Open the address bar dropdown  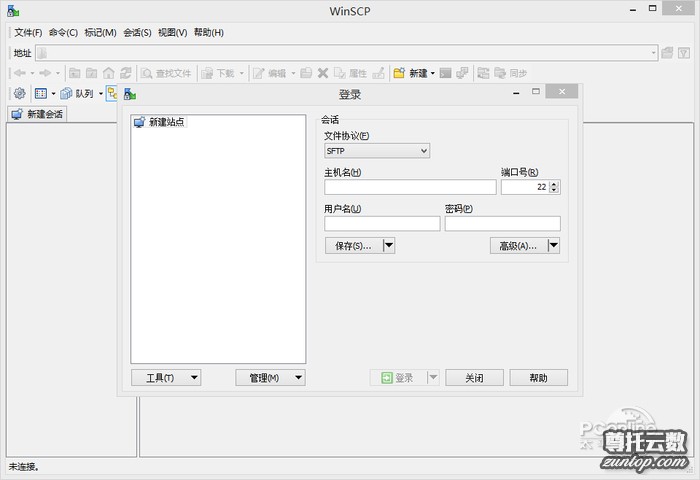pos(653,53)
